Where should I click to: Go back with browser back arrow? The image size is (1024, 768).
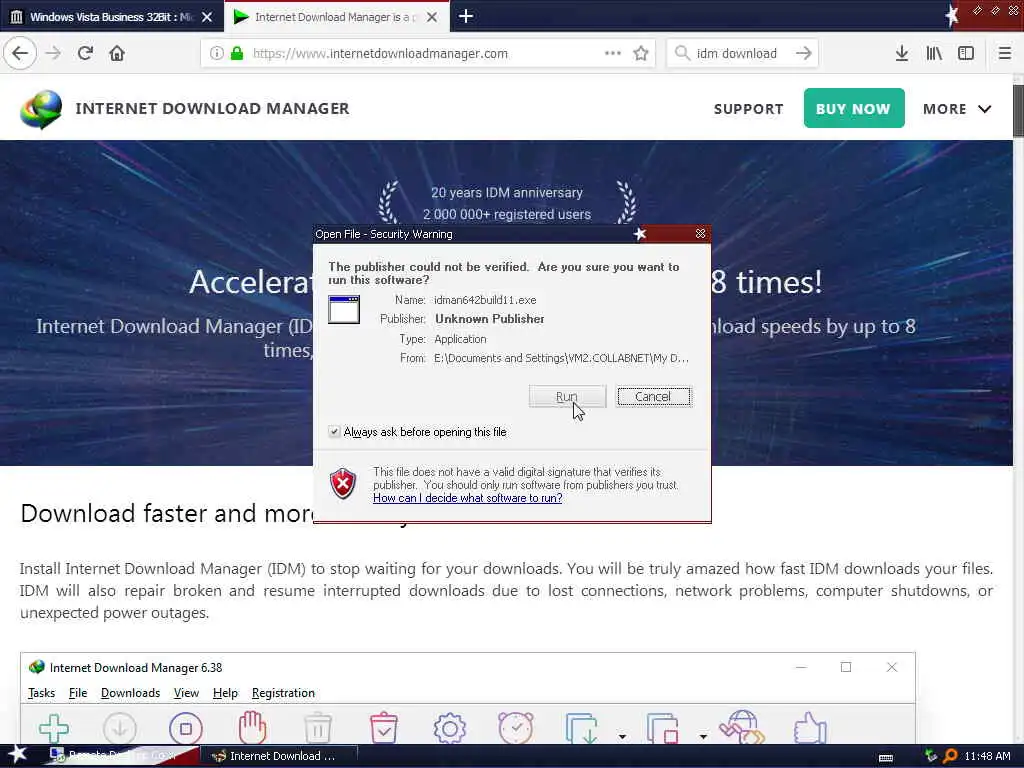coord(20,54)
